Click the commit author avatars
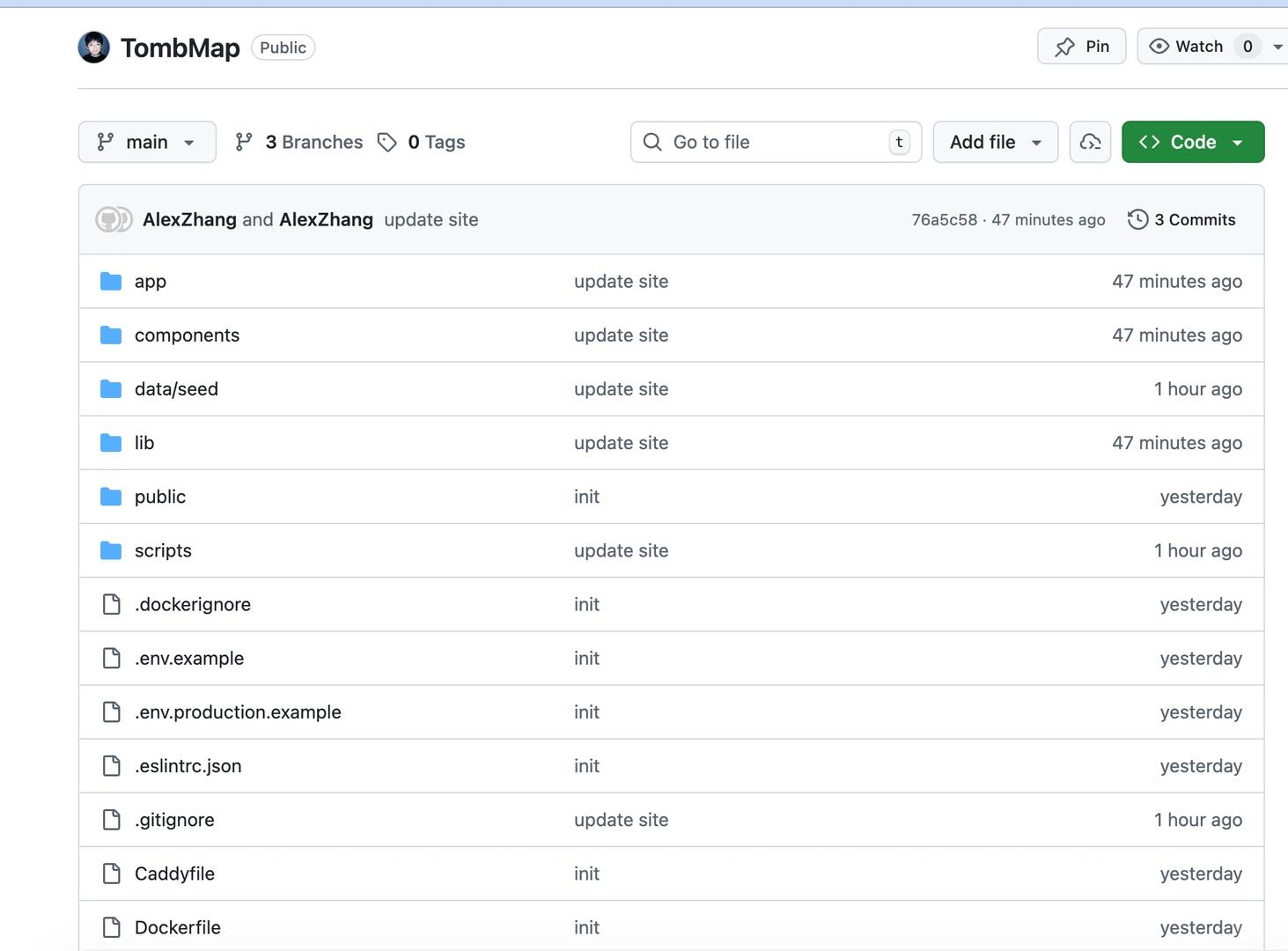Screen dimensions: 1288x951 point(114,219)
